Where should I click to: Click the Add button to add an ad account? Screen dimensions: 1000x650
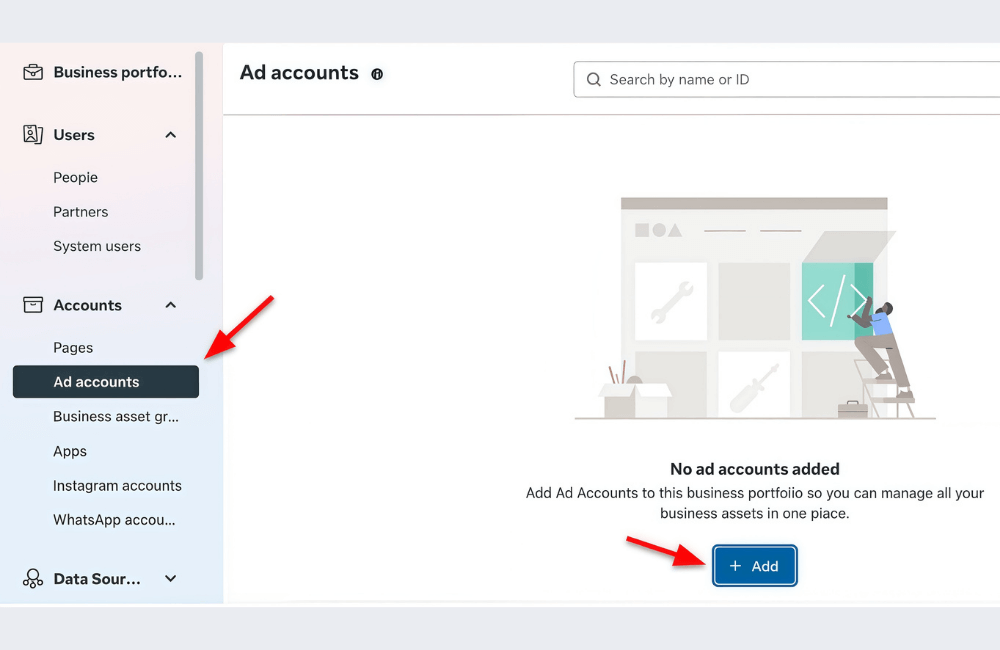(x=755, y=565)
